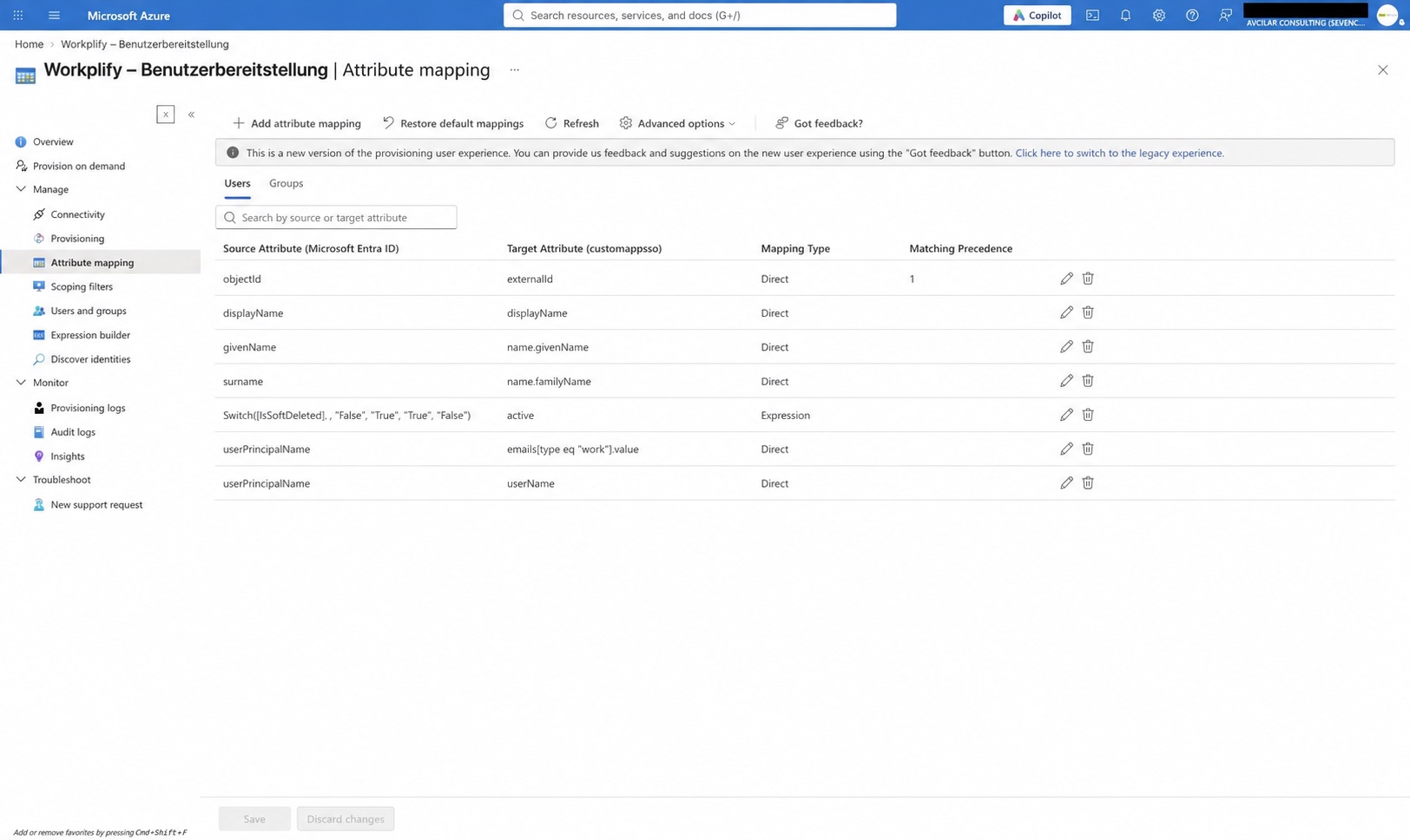The image size is (1410, 840).
Task: Open the notifications bell
Action: pos(1125,16)
